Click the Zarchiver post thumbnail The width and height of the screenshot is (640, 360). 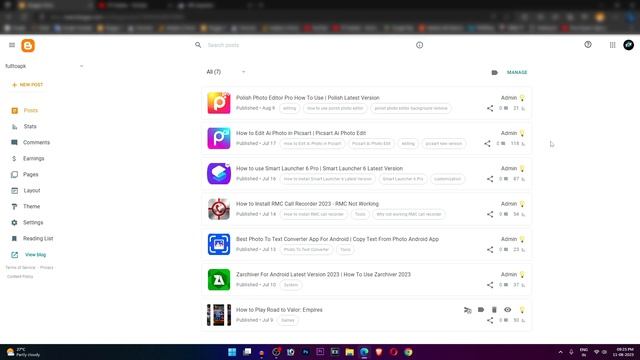(x=219, y=279)
